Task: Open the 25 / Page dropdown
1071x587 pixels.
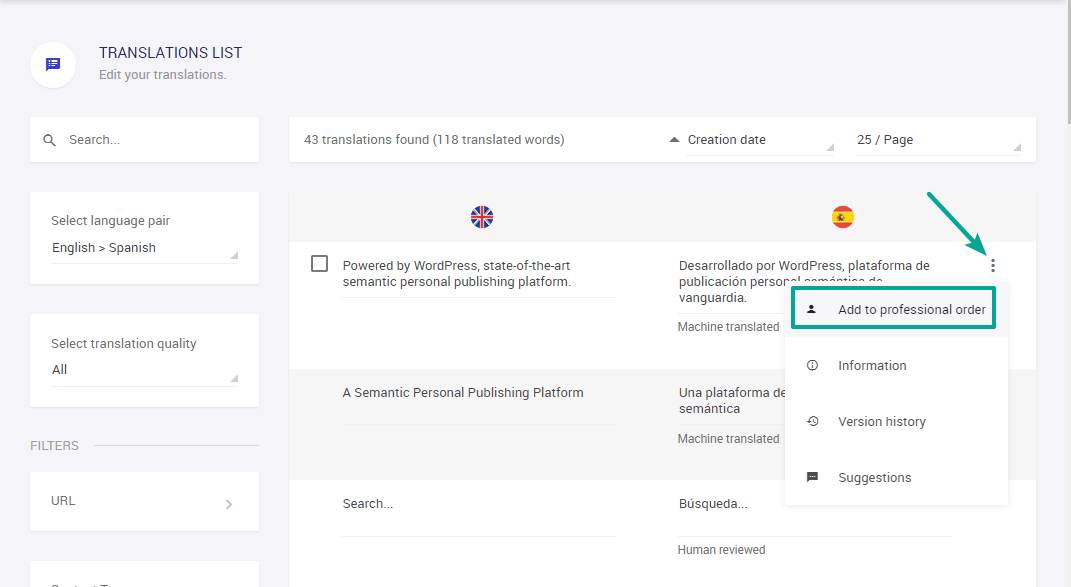Action: tap(937, 140)
